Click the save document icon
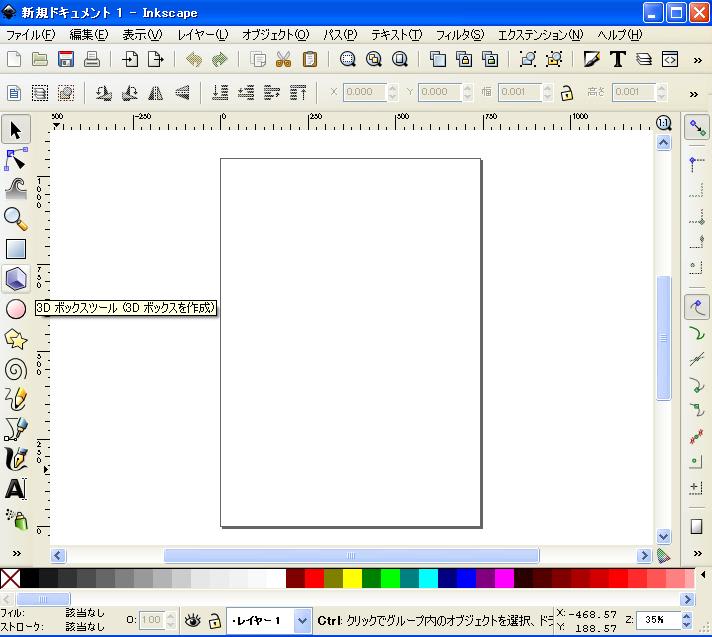This screenshot has width=712, height=637. [66, 59]
